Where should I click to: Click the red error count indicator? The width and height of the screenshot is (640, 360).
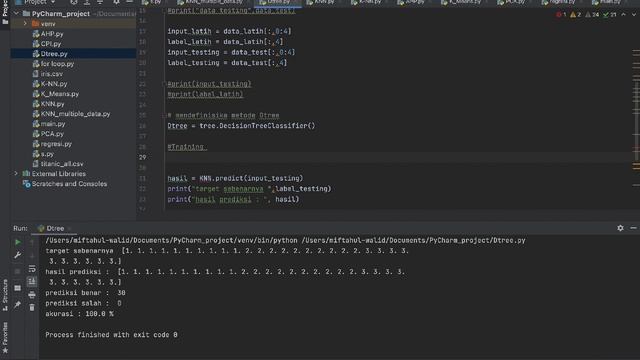point(561,15)
